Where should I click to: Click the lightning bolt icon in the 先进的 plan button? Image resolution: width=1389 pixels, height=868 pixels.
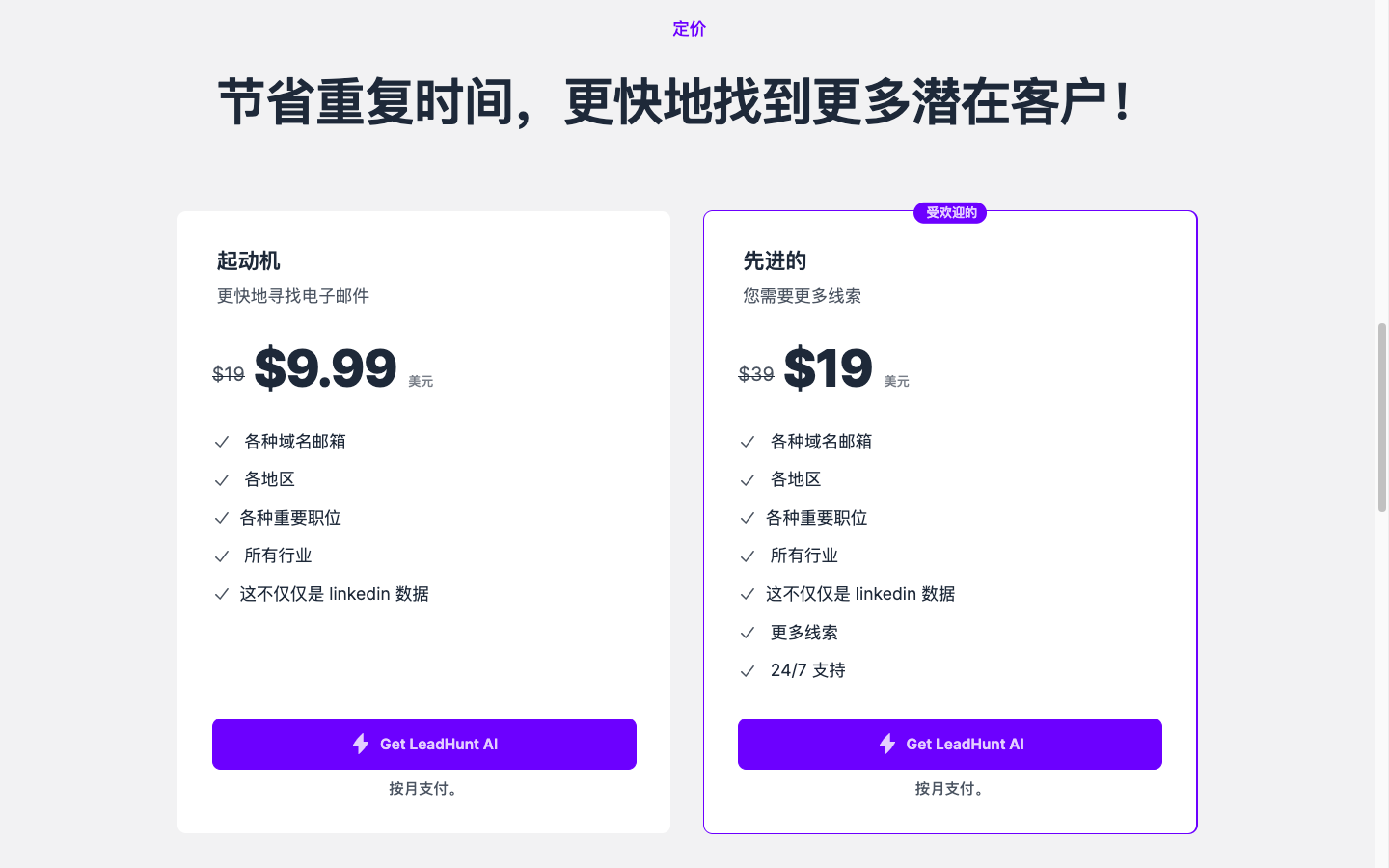tap(887, 744)
